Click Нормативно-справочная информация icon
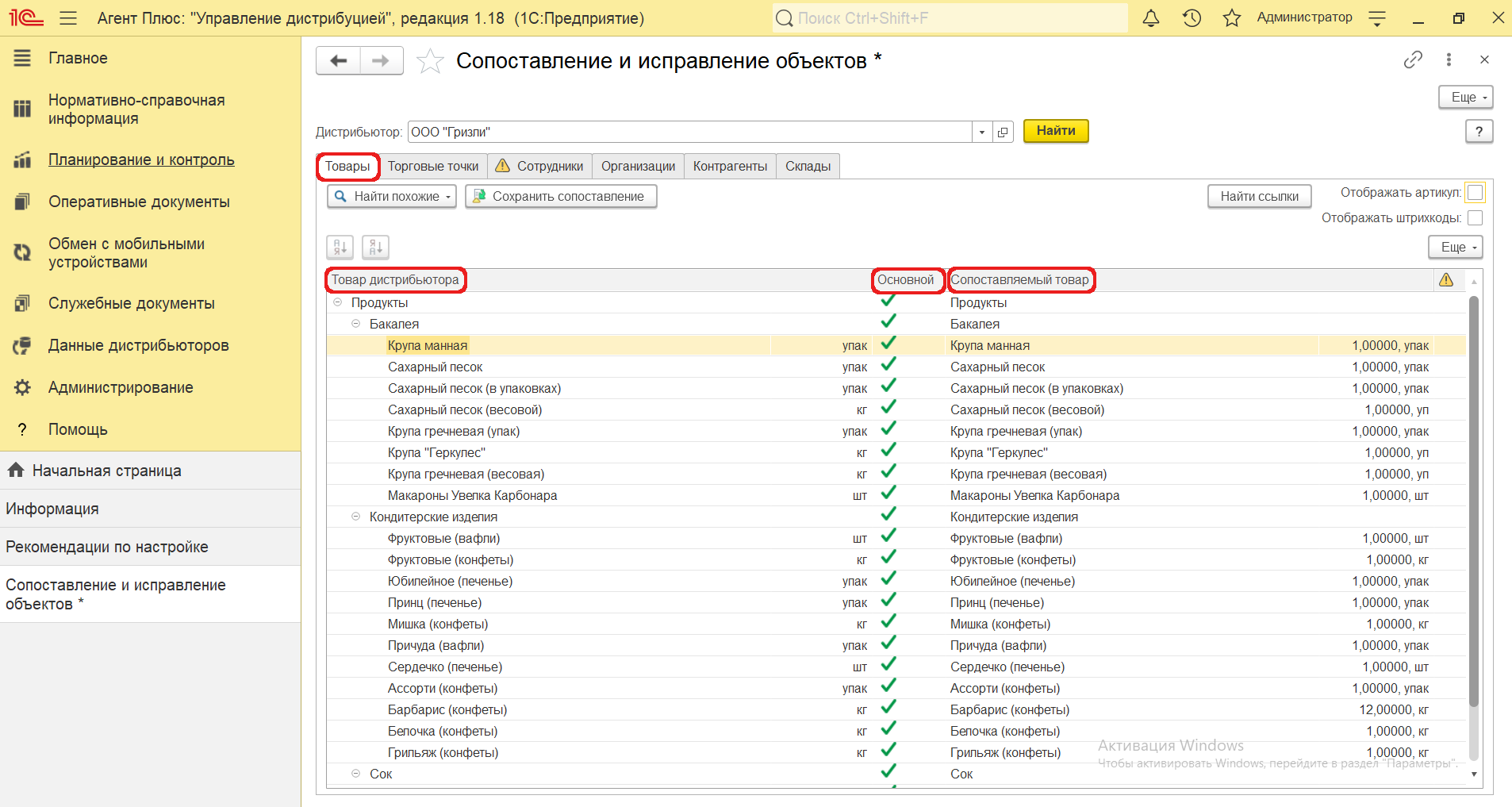The image size is (1512, 807). tap(22, 109)
